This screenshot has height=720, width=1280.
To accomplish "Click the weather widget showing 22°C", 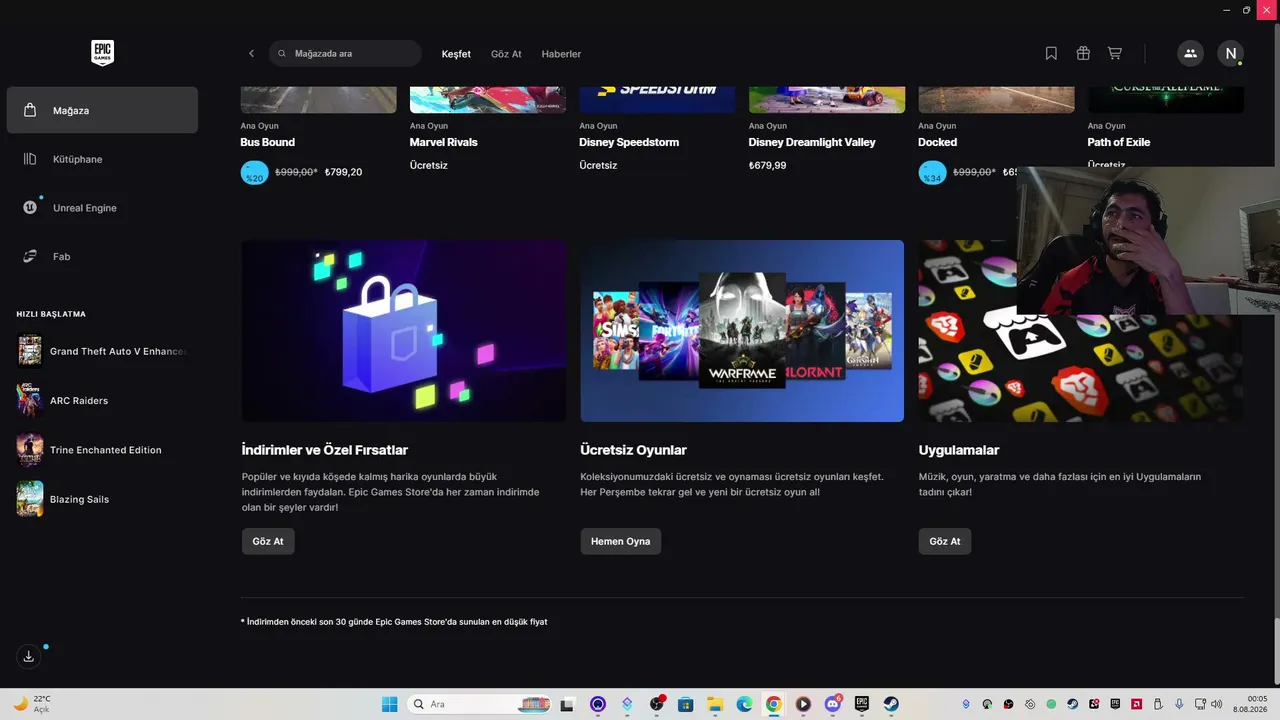I will tap(32, 704).
